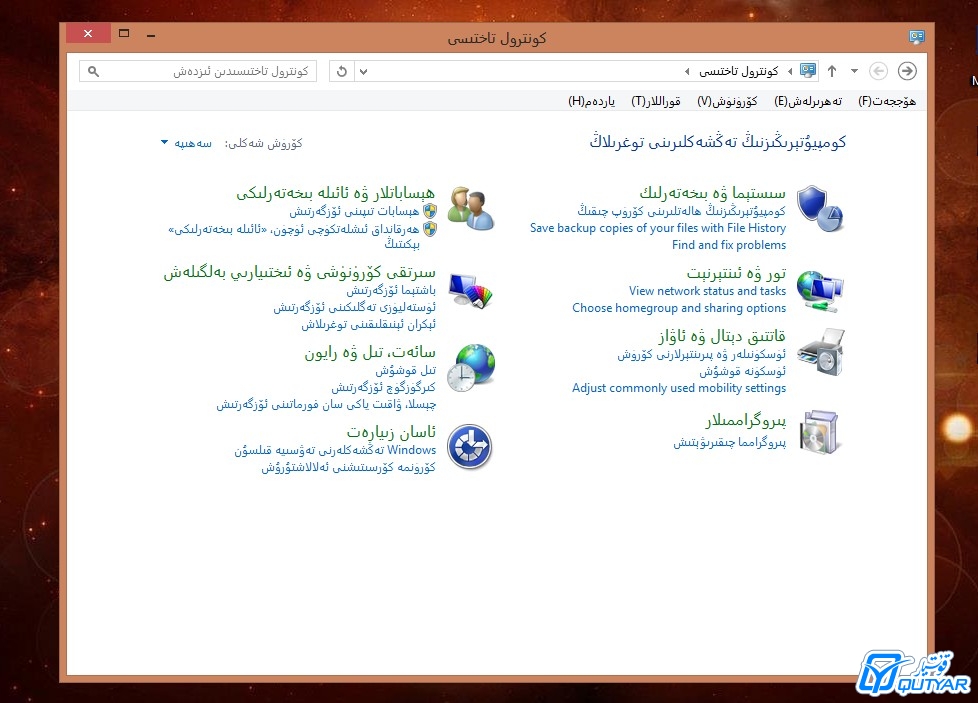Image resolution: width=978 pixels, height=703 pixels.
Task: Open System and Security shield icon
Action: pyautogui.click(x=821, y=208)
